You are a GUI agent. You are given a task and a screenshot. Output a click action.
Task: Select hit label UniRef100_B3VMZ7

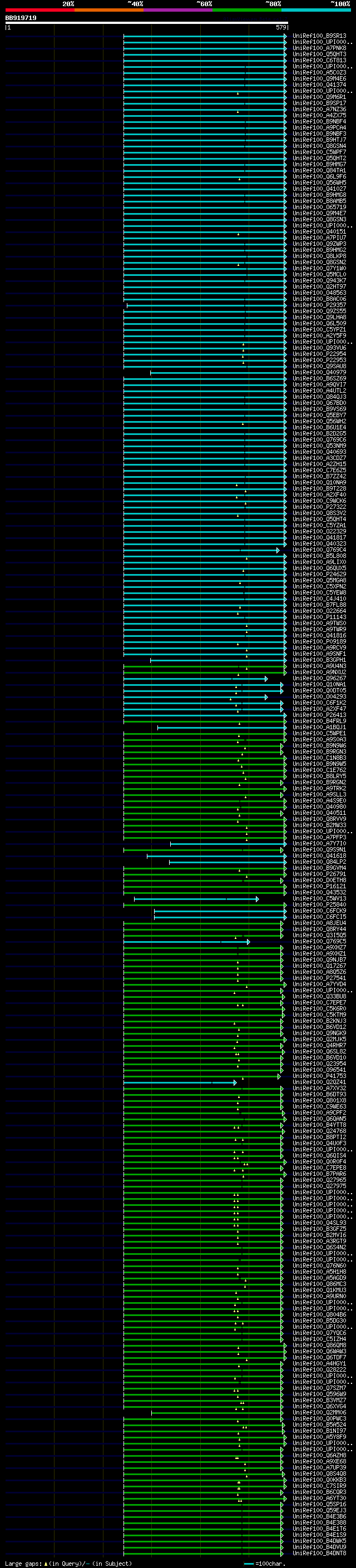(319, 1400)
